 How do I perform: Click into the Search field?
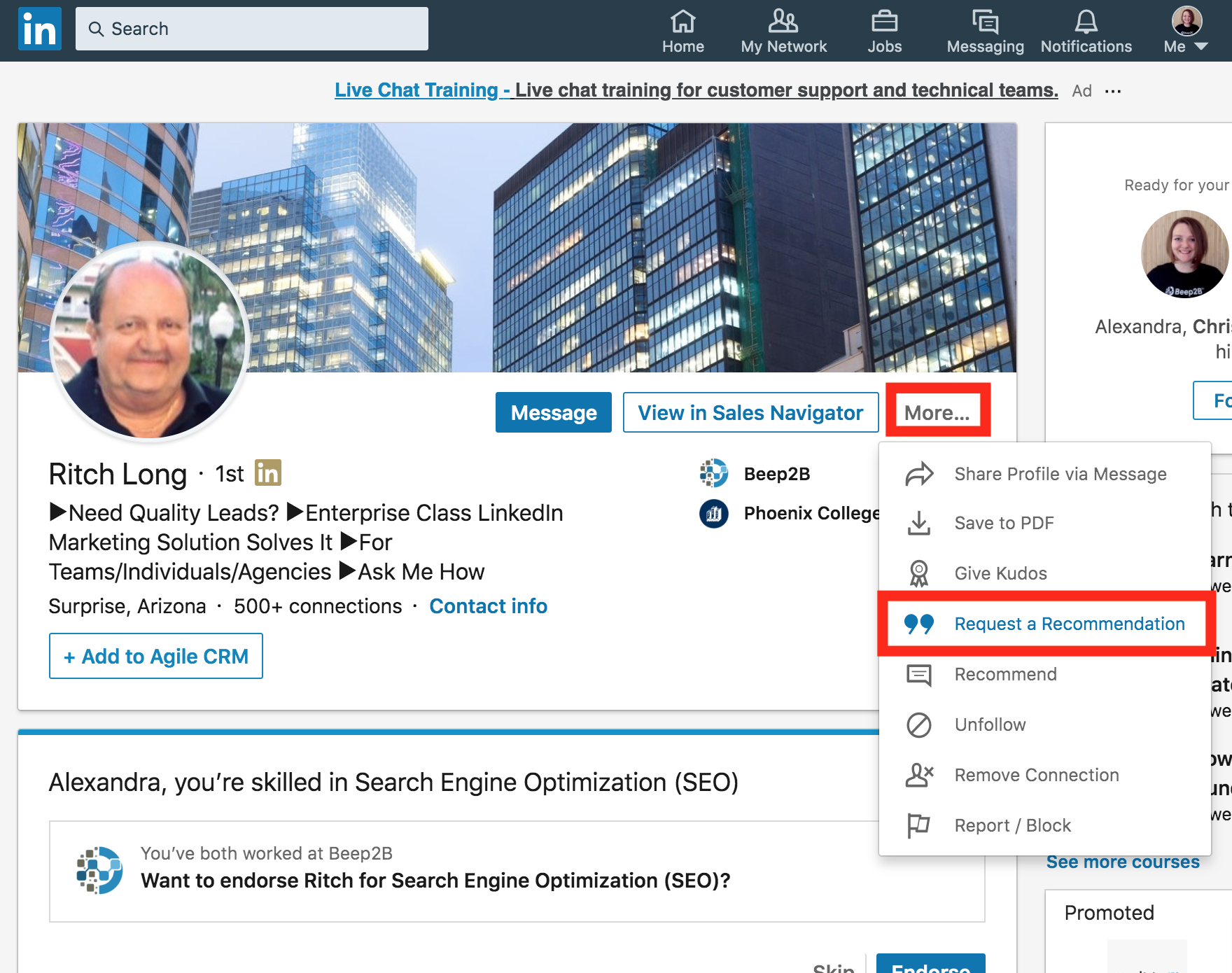pos(252,29)
